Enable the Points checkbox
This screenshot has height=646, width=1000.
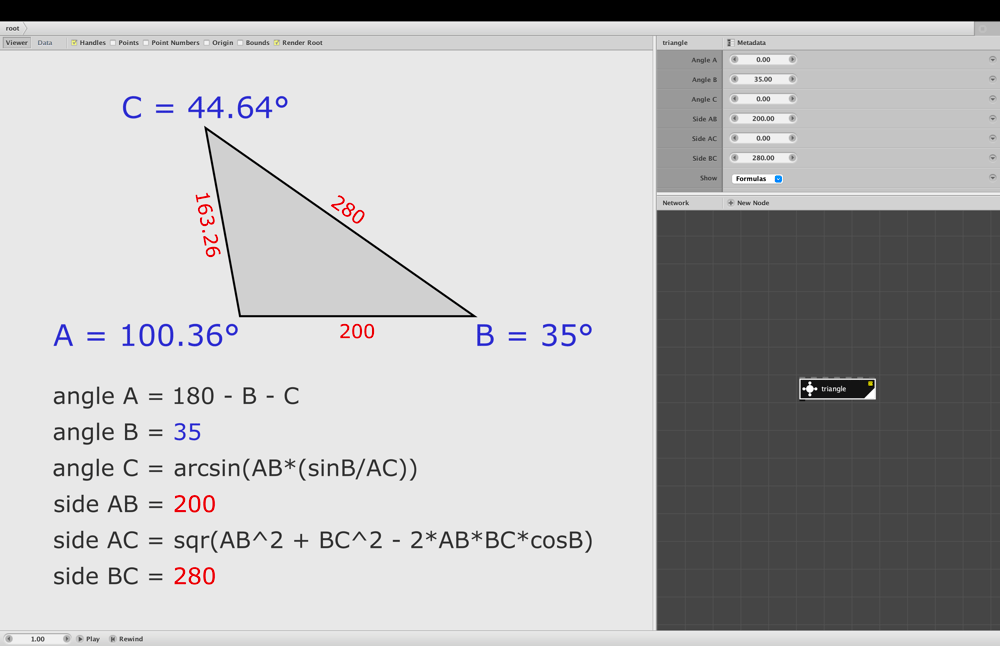tap(113, 43)
